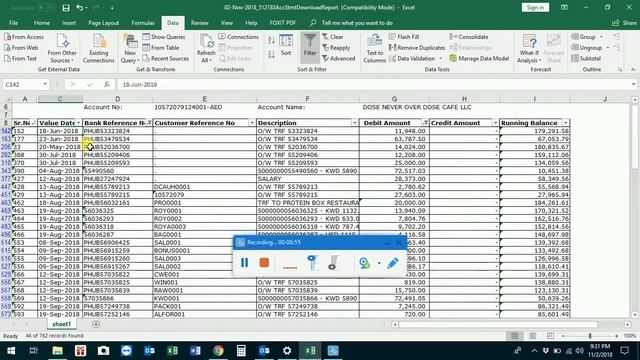Click Connections in the Connections group
Screen dimensions: 640x360
pos(238,37)
